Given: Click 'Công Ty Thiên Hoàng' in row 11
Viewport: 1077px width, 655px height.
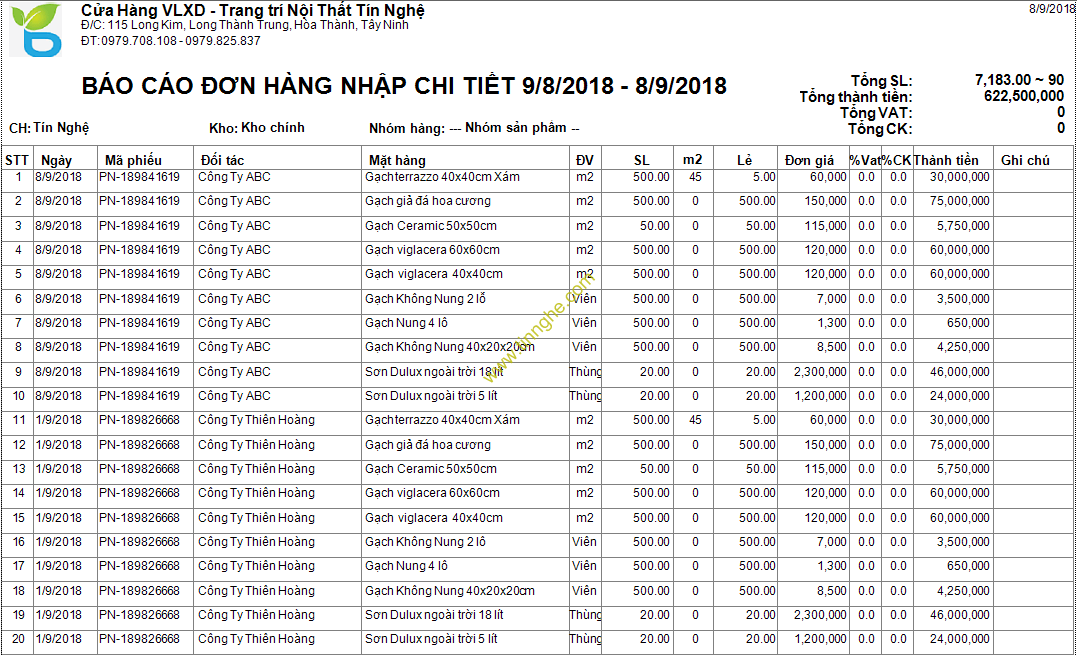Looking at the screenshot, I should 256,420.
